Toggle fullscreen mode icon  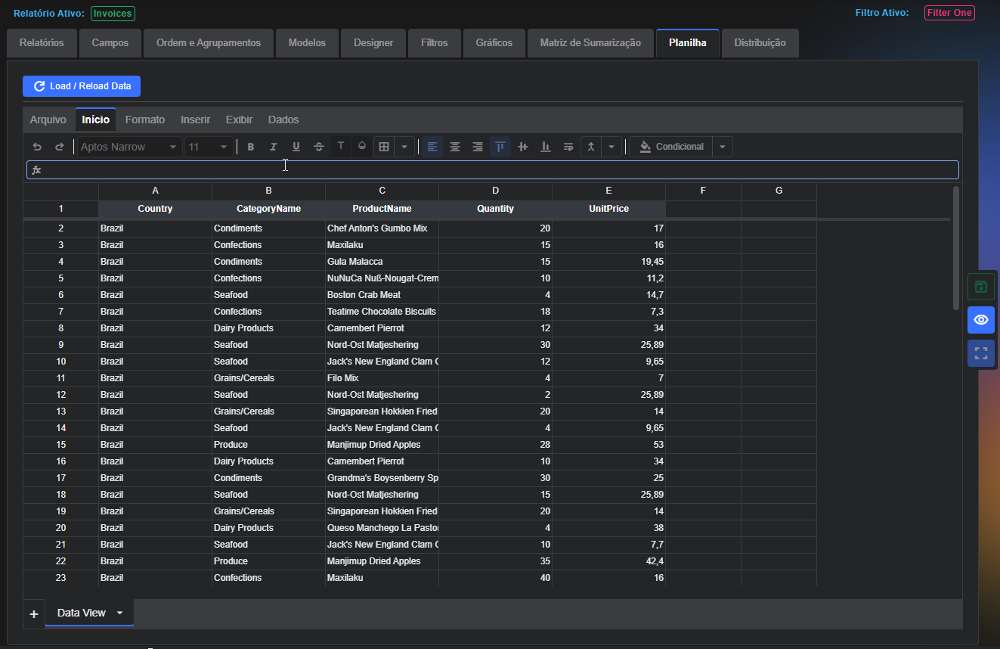(981, 353)
